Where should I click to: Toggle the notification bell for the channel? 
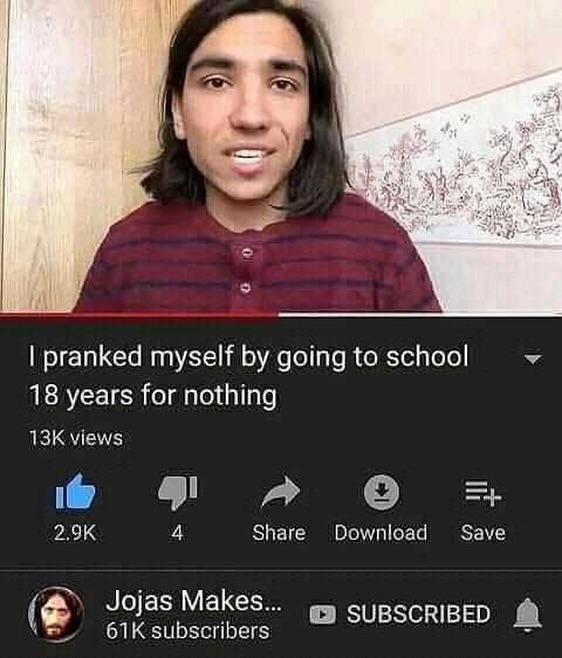(x=528, y=614)
